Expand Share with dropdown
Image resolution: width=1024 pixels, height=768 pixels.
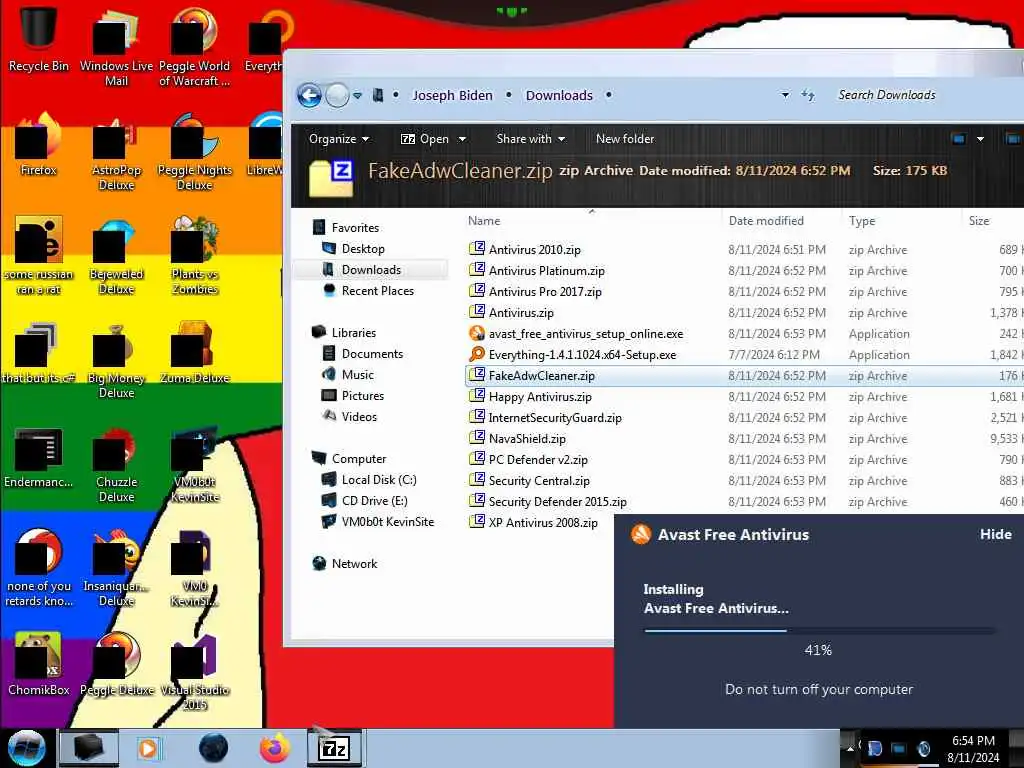[531, 139]
